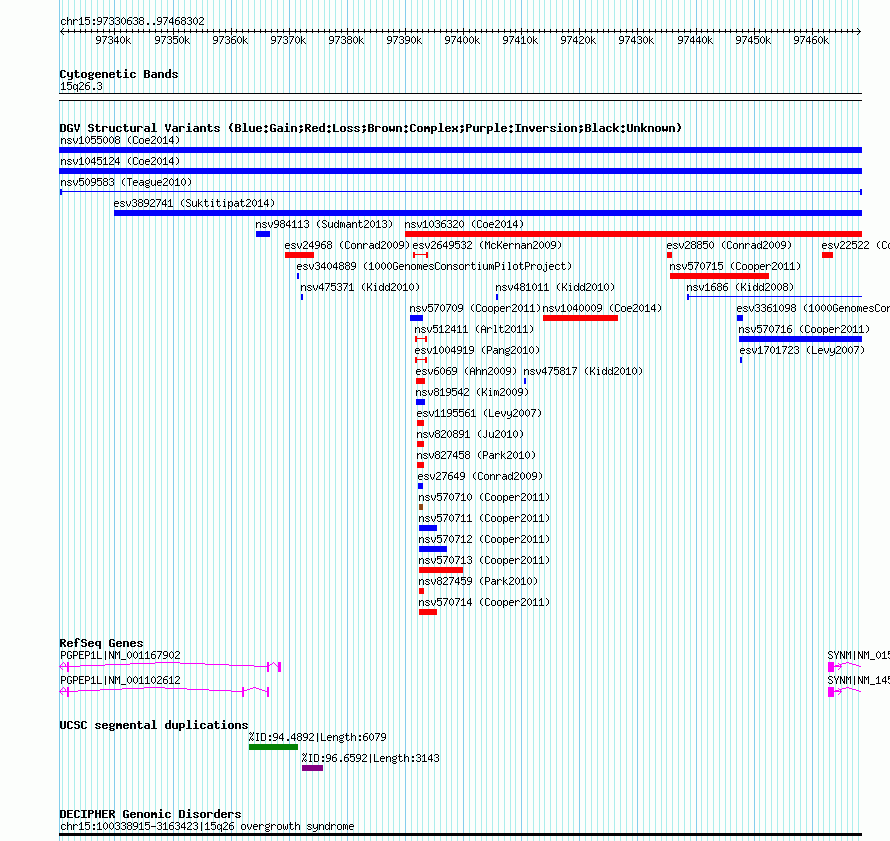The width and height of the screenshot is (890, 841).
Task: Open the 15q26 overgrowth syndrome entry
Action: tap(207, 826)
